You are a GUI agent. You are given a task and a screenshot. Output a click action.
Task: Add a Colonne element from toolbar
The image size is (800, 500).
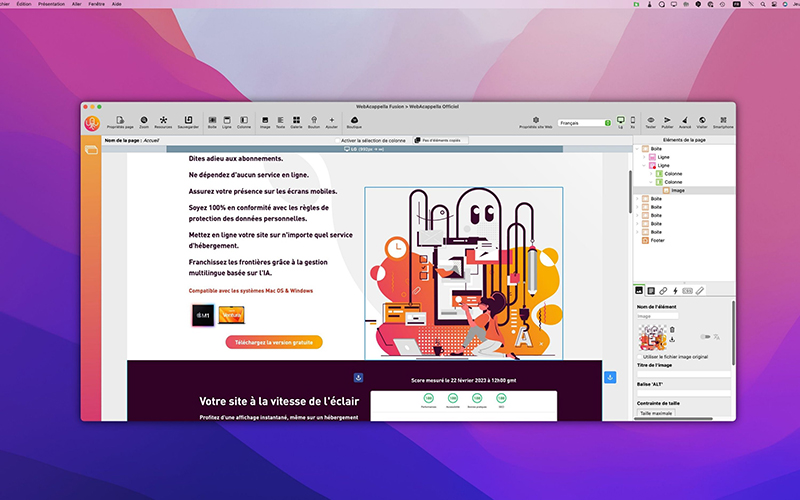[x=244, y=122]
